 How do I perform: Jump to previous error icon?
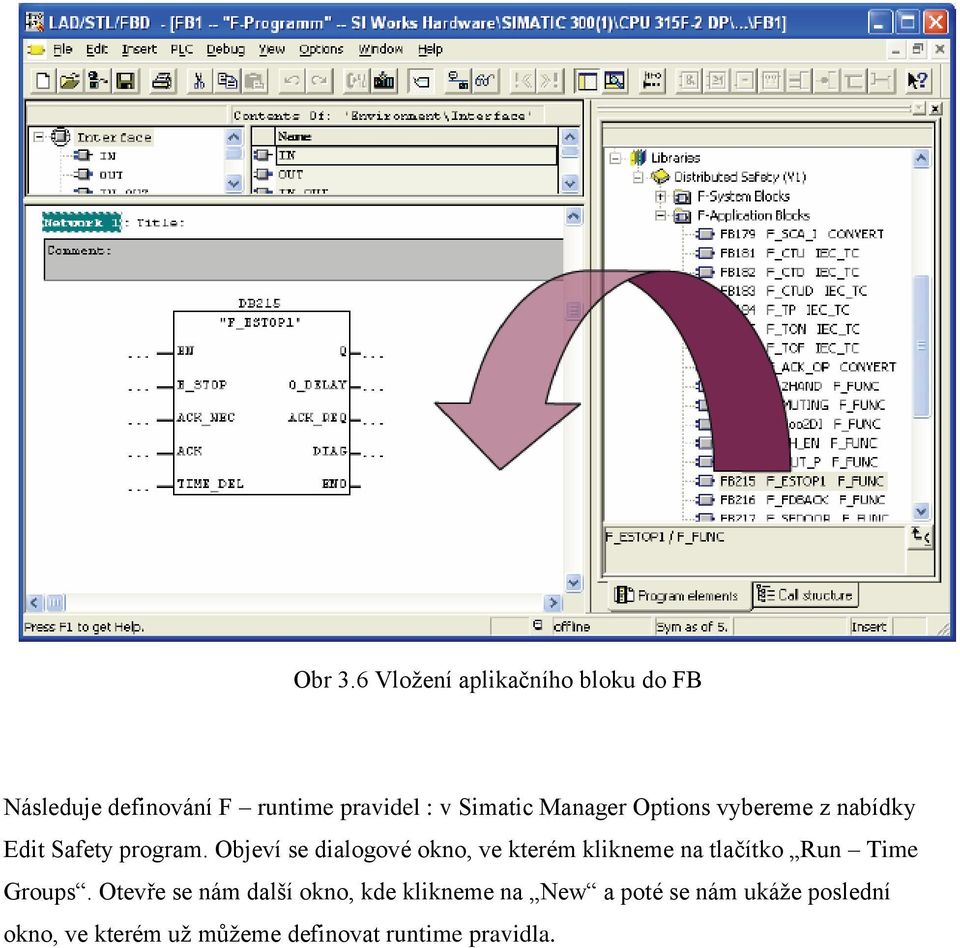coord(522,81)
